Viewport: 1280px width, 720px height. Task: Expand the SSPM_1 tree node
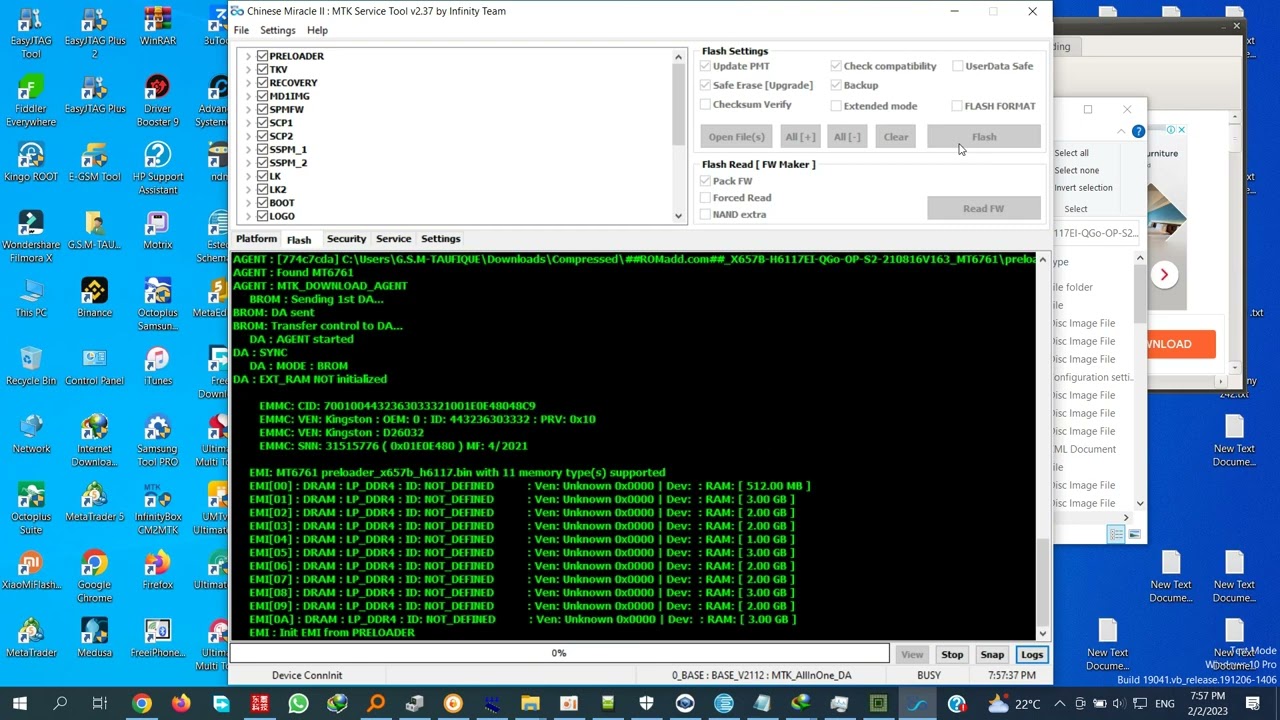248,150
